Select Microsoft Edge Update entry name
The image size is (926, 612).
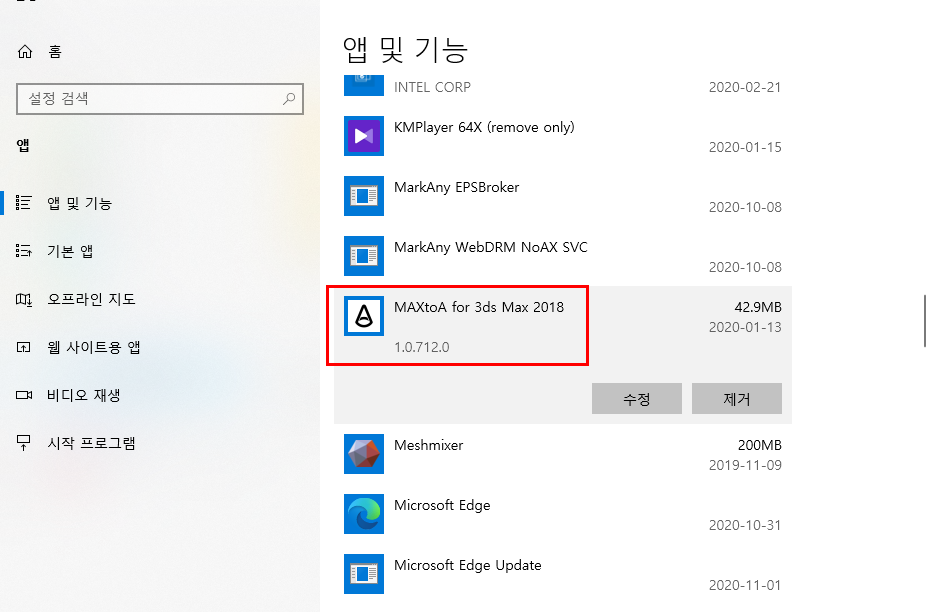(x=468, y=565)
